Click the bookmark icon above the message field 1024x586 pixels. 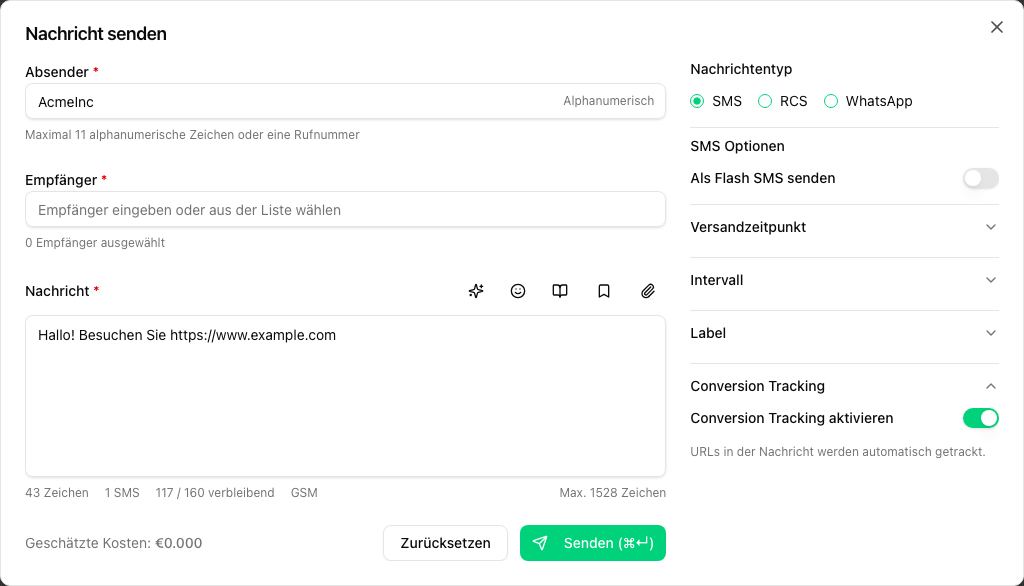[604, 291]
